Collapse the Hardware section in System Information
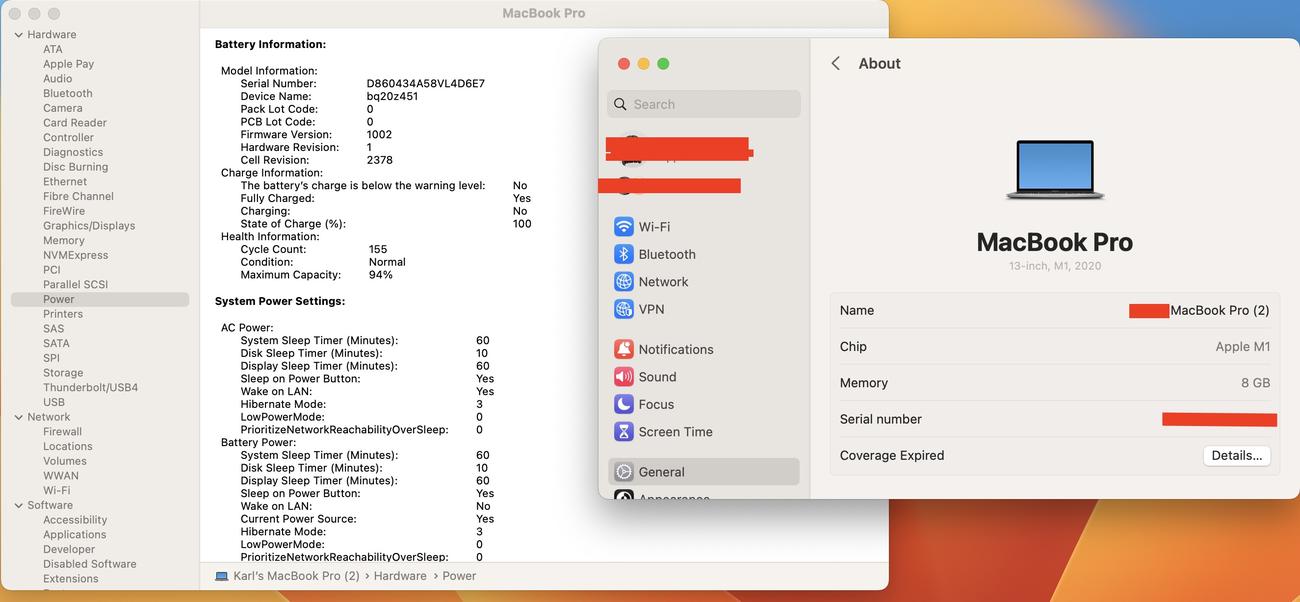1300x602 pixels. [18, 35]
